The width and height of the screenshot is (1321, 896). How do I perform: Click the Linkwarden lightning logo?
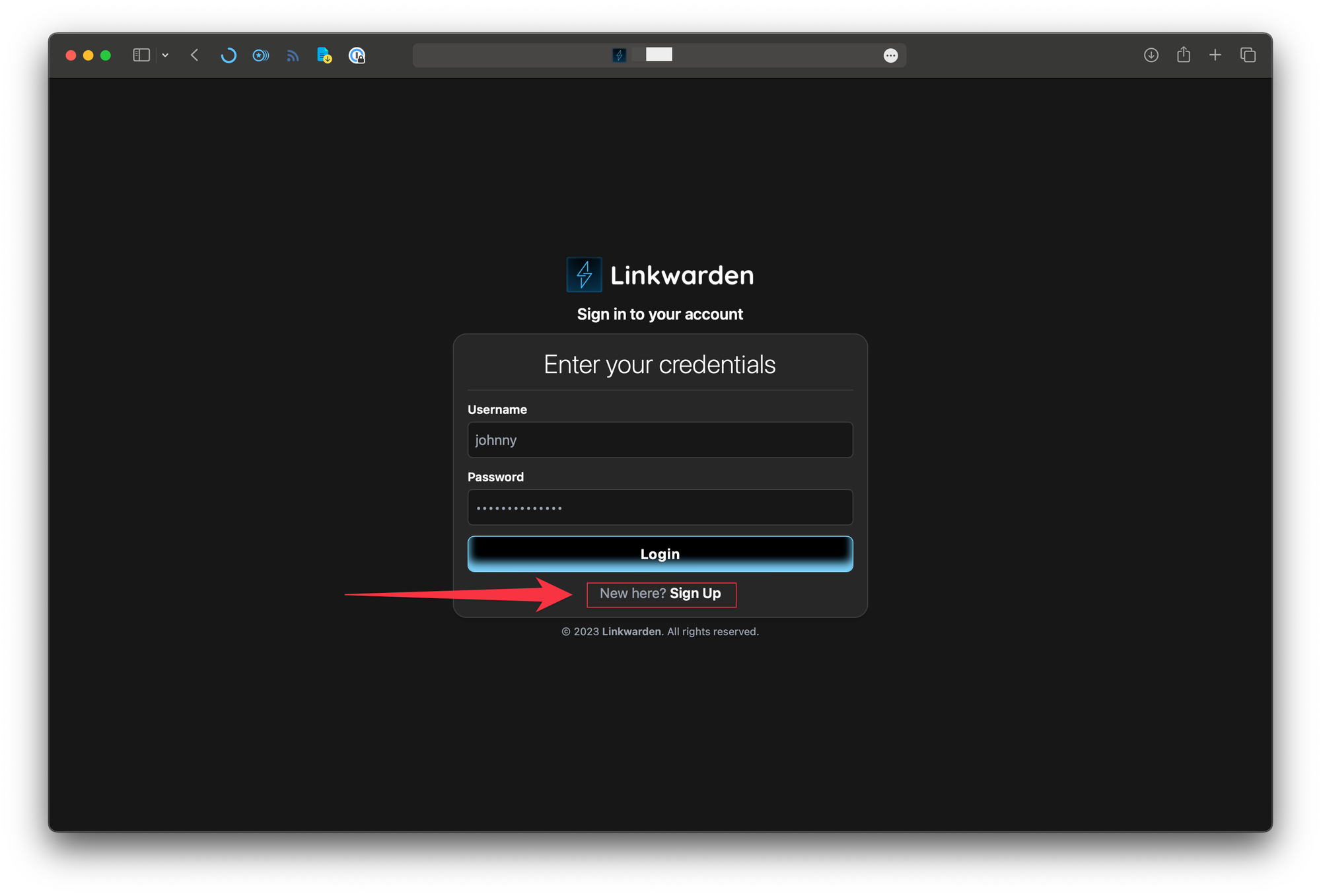point(584,275)
